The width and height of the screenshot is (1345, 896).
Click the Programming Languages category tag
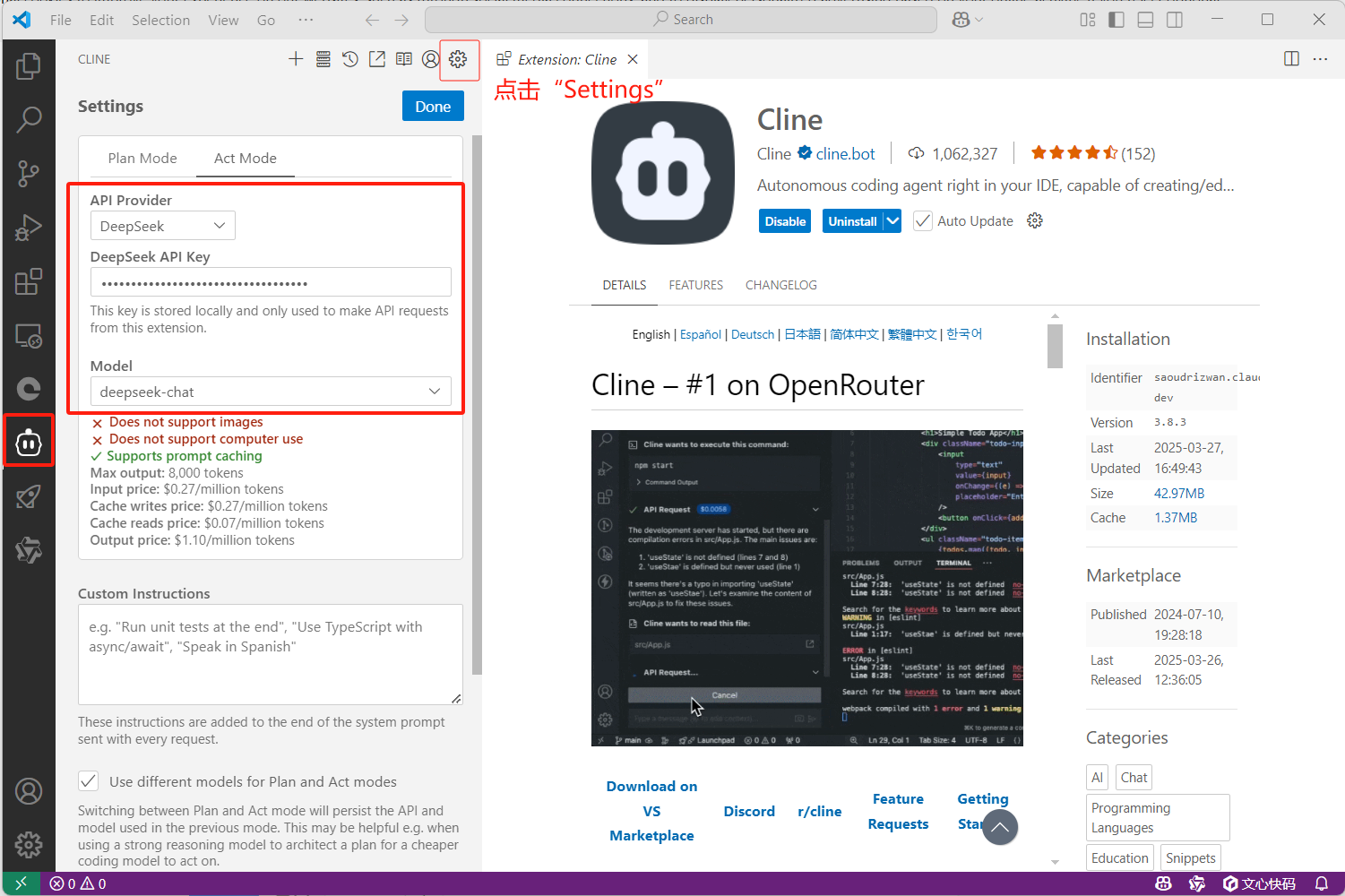pyautogui.click(x=1158, y=817)
